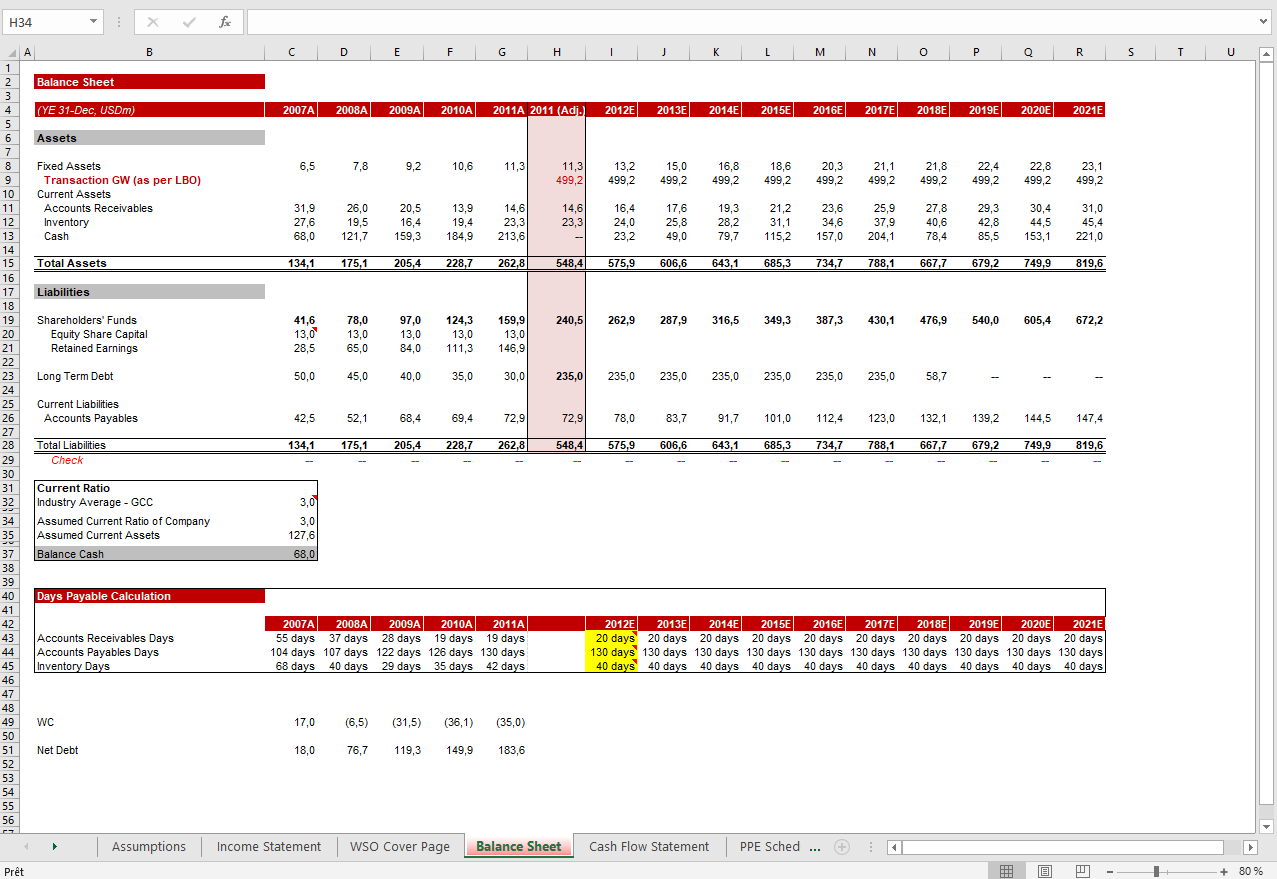
Task: Click the Cancel (X) formula bar icon
Action: (x=153, y=21)
